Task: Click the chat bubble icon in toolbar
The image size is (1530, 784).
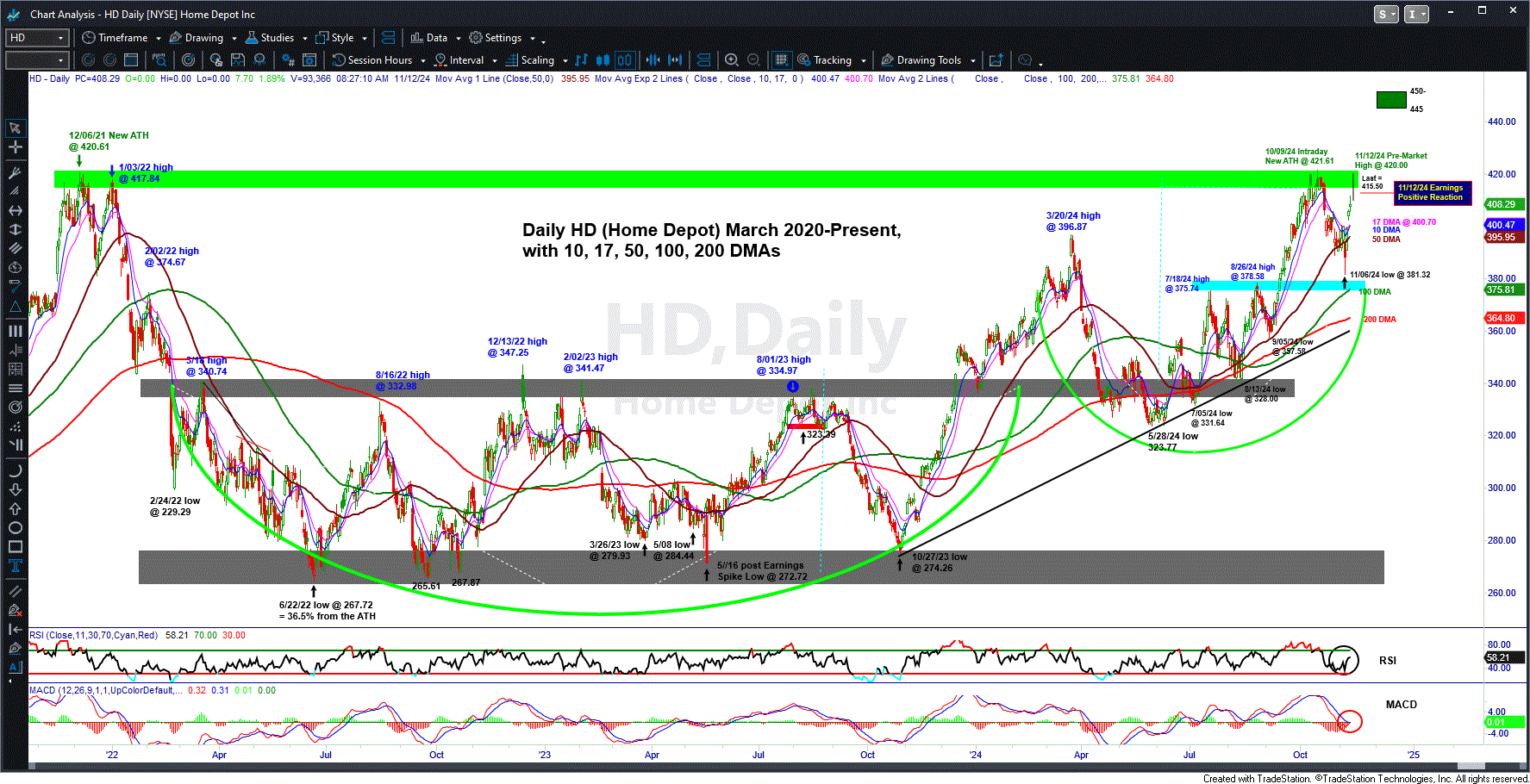Action: (x=1026, y=60)
